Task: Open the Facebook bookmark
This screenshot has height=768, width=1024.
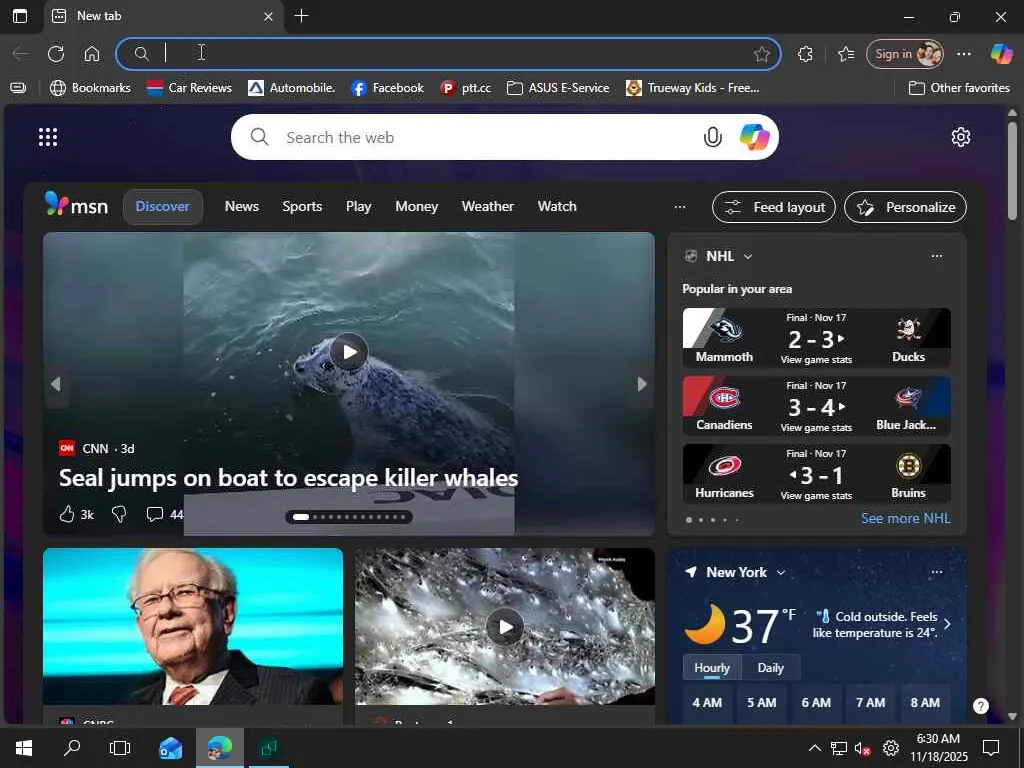Action: (387, 88)
